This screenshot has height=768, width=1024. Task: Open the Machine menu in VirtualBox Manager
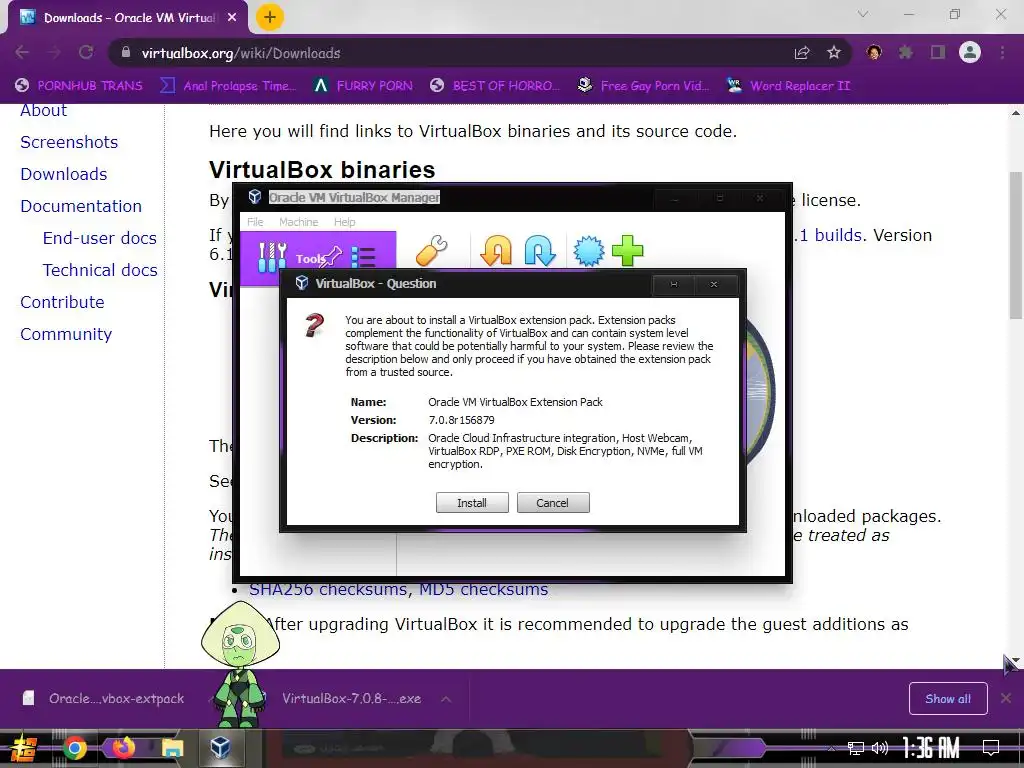click(x=298, y=222)
